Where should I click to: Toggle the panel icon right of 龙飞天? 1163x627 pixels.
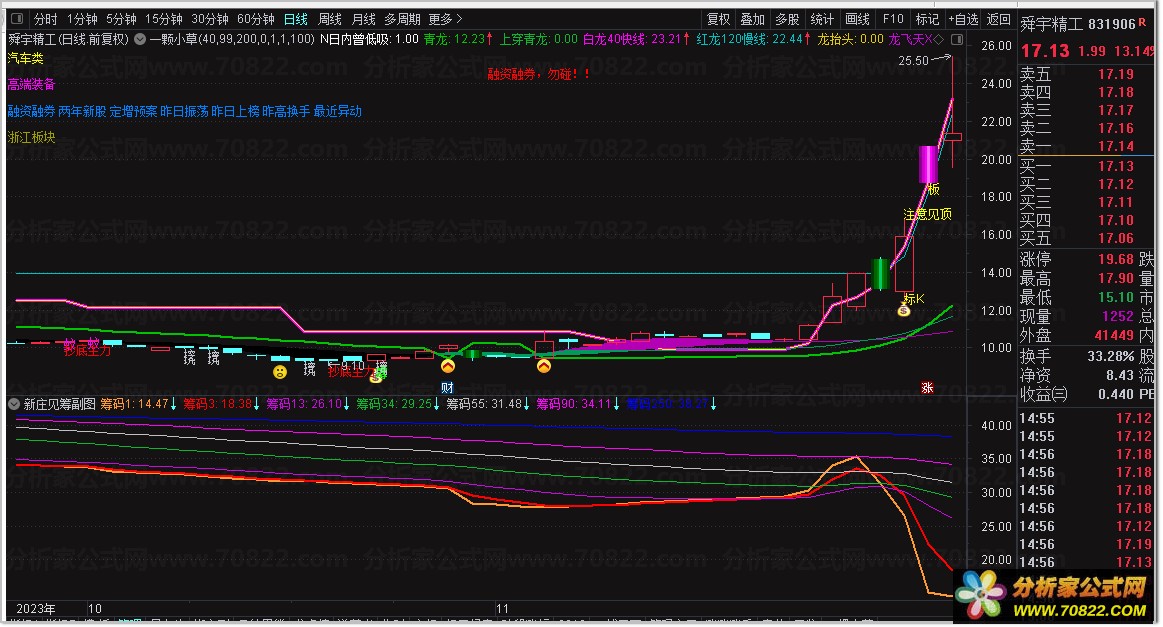pyautogui.click(x=958, y=39)
